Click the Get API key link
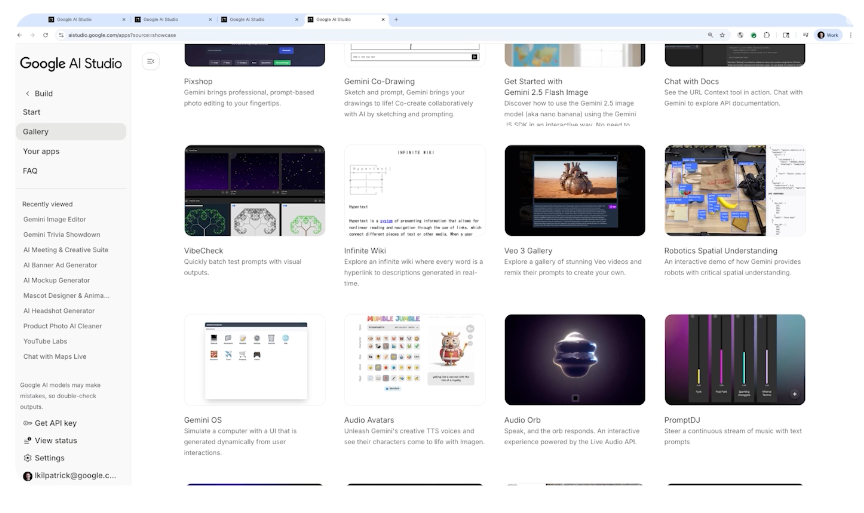 tap(56, 423)
